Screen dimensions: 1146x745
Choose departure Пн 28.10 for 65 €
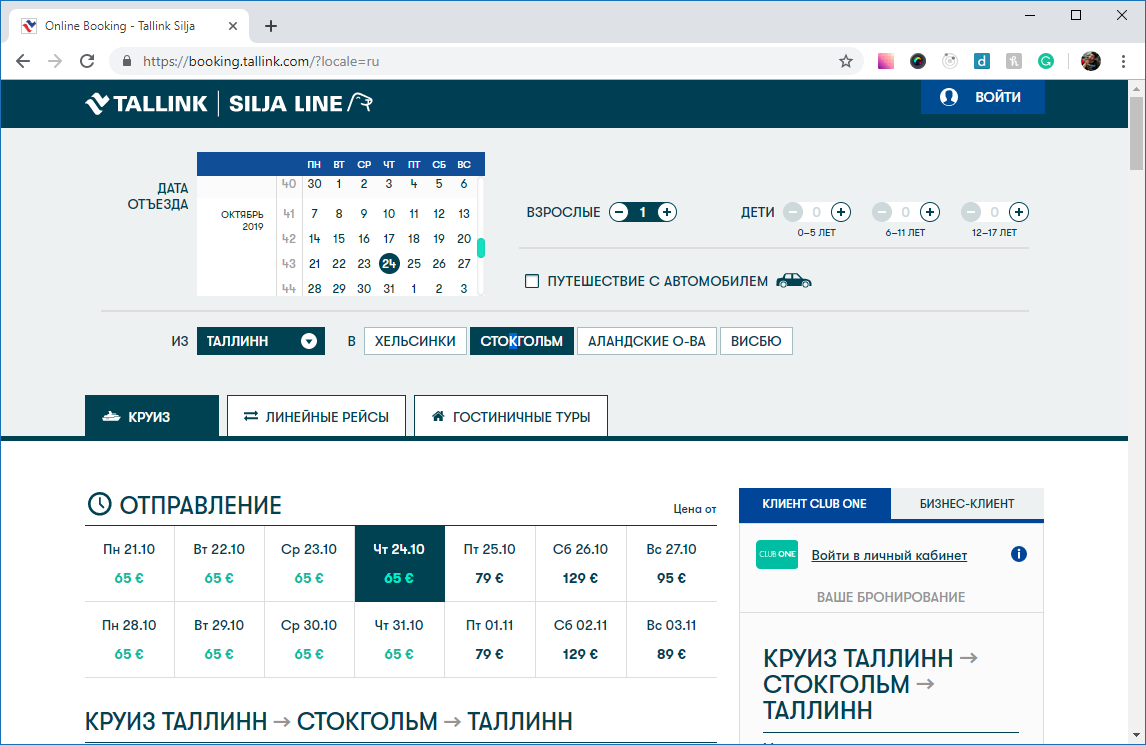[x=129, y=640]
